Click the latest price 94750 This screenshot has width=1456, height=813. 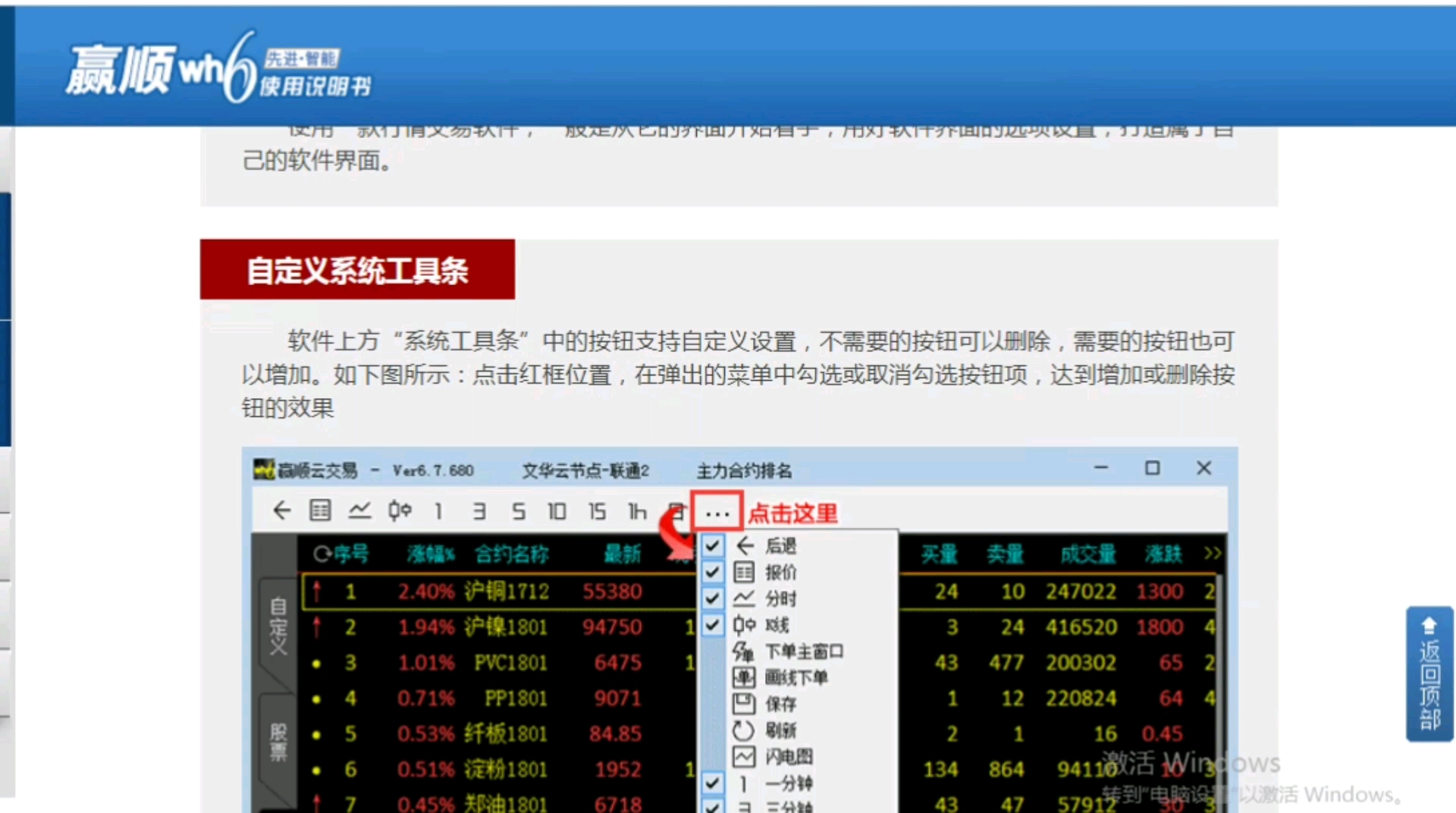click(613, 627)
